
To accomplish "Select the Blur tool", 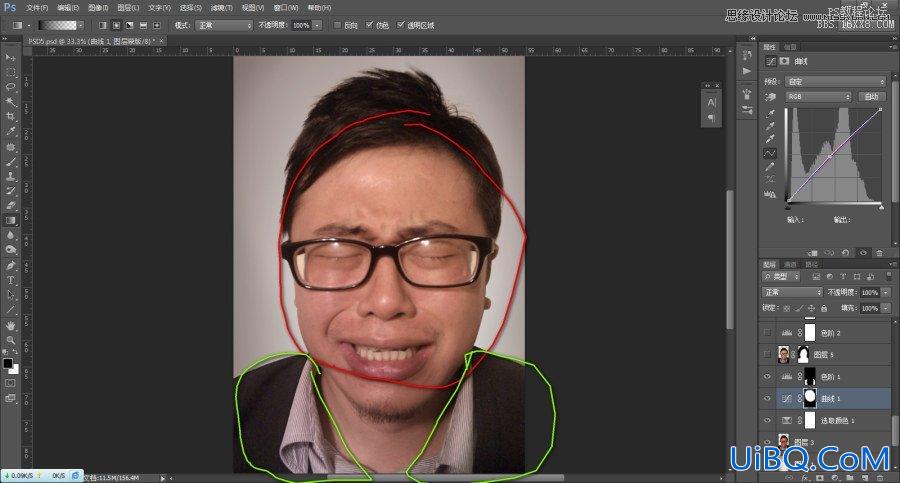I will tap(10, 235).
